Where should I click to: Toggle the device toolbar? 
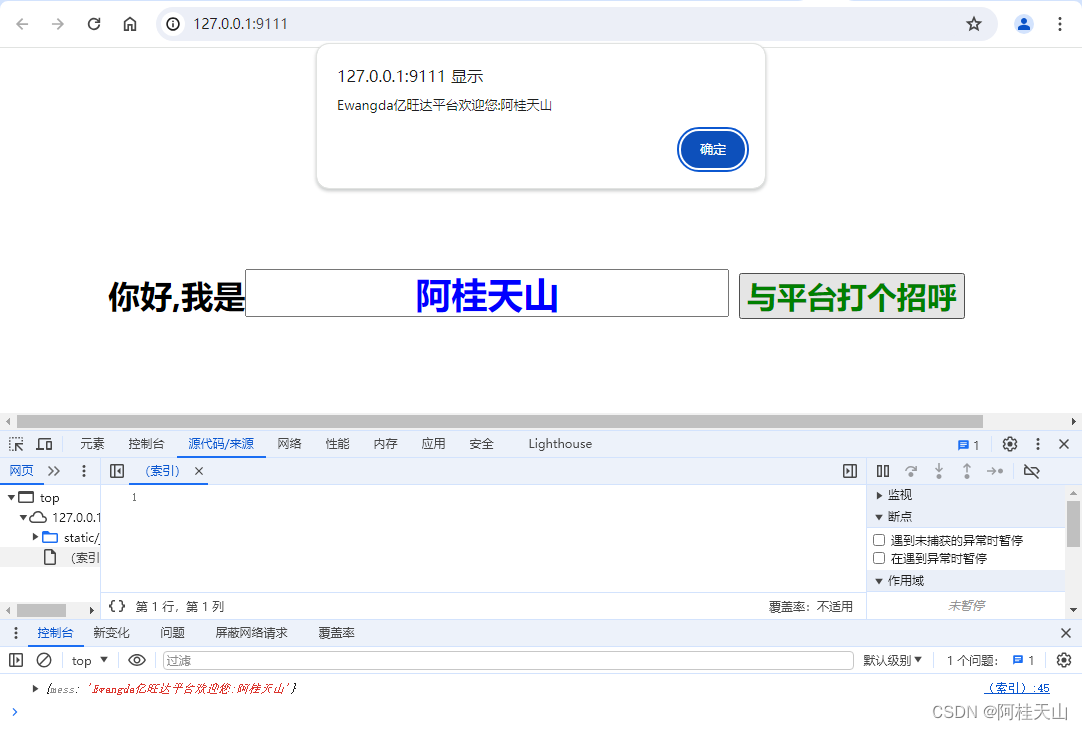(43, 443)
